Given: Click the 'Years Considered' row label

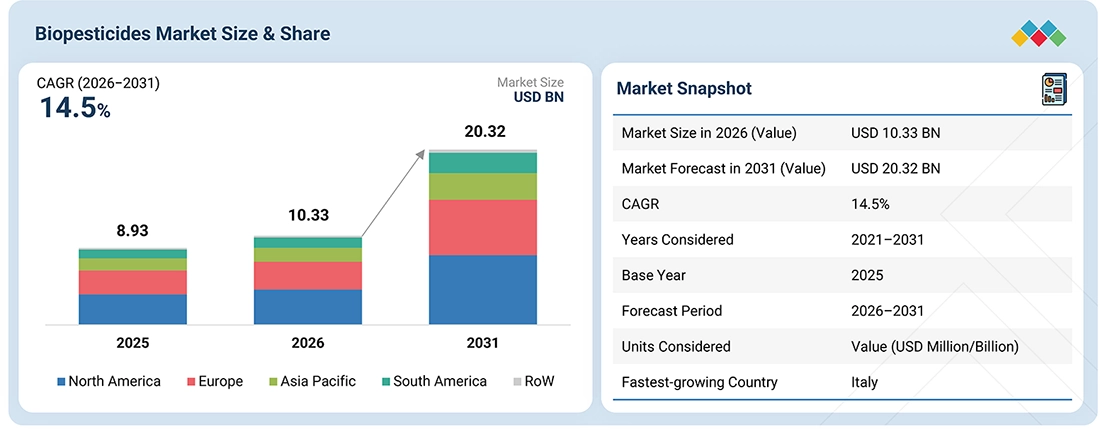Looking at the screenshot, I should click(678, 240).
